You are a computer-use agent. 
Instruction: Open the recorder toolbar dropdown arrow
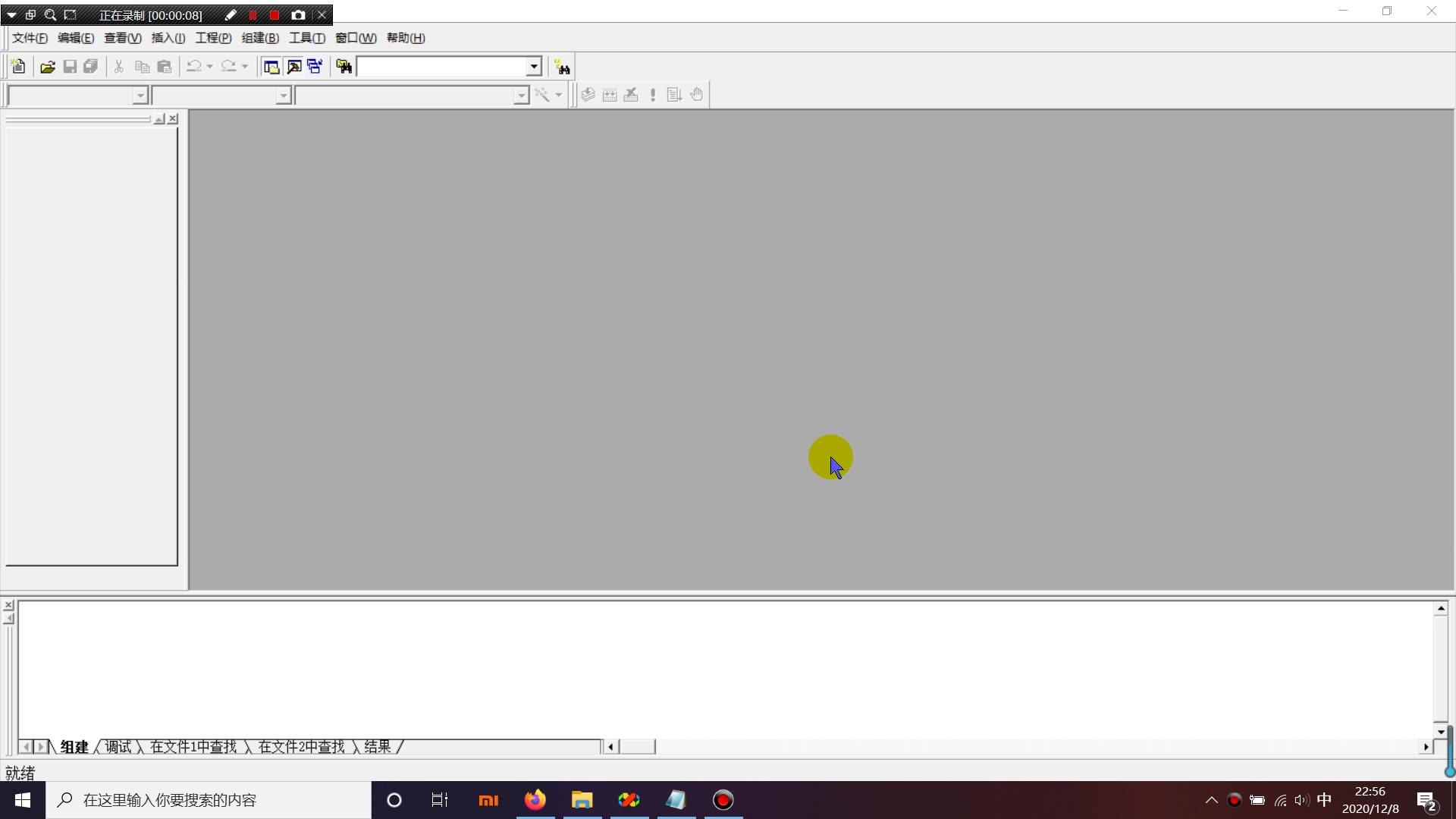[x=12, y=15]
